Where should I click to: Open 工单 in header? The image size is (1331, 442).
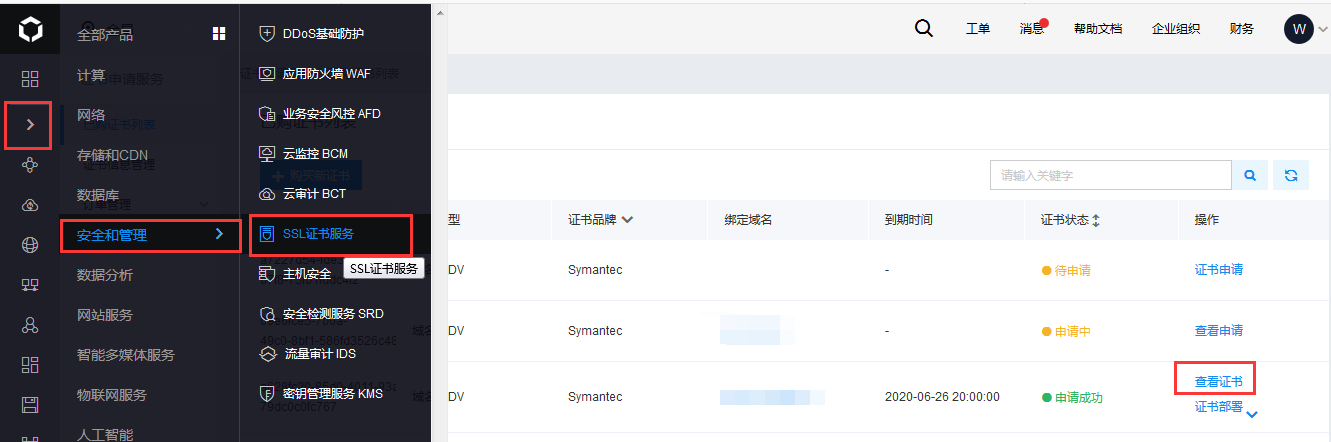point(978,29)
